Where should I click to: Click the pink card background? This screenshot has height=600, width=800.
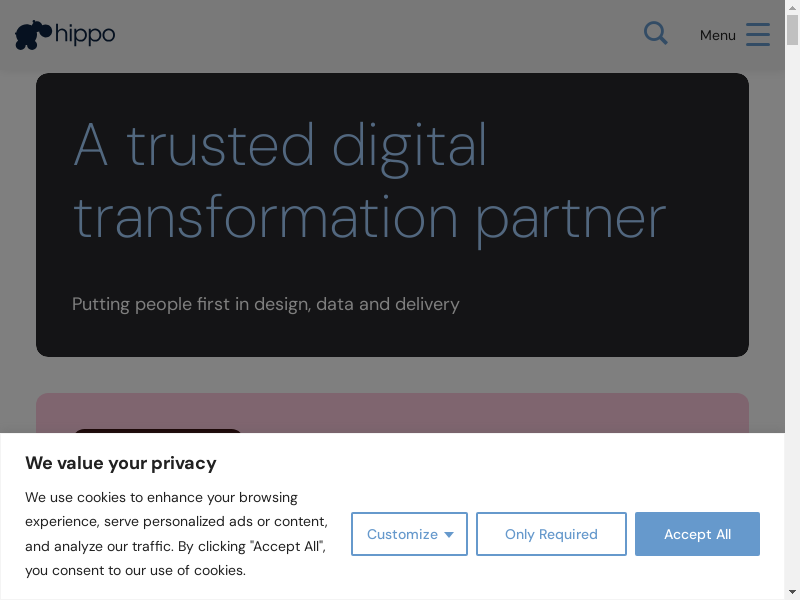[x=500, y=413]
